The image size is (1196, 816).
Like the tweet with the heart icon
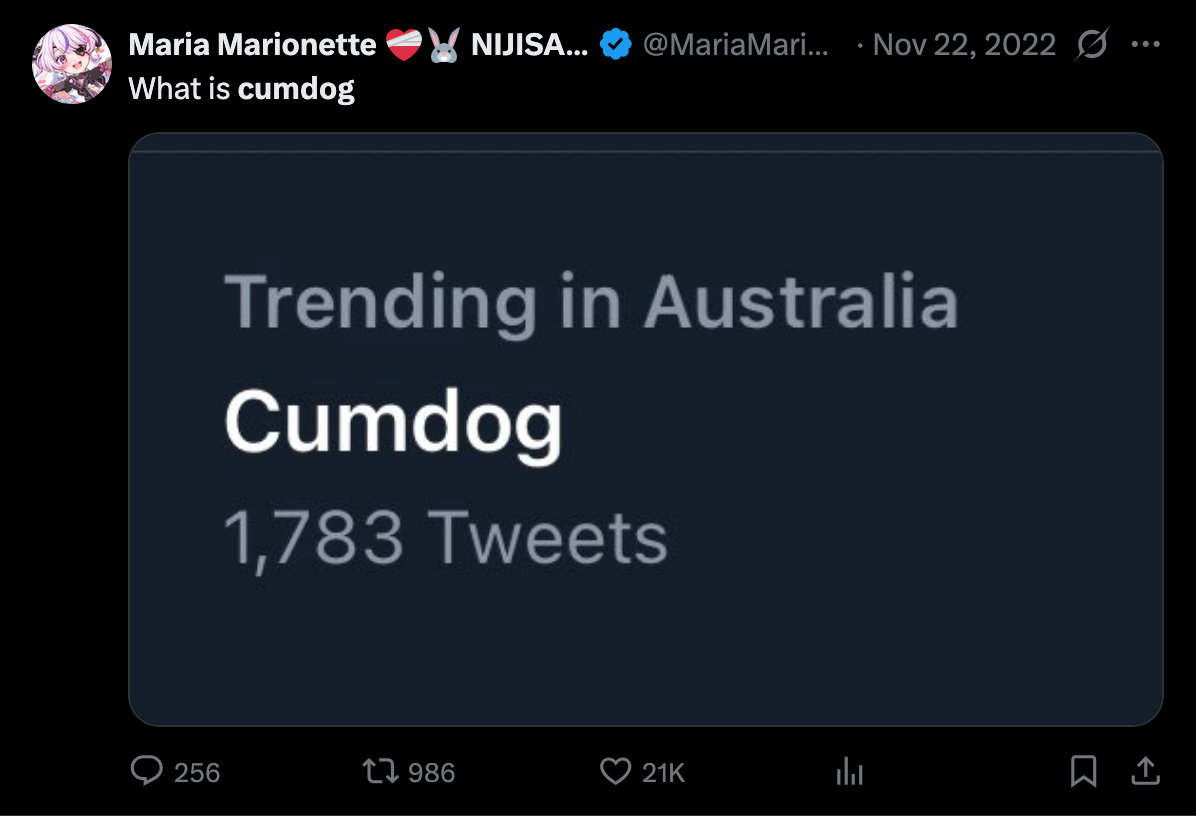[x=615, y=771]
